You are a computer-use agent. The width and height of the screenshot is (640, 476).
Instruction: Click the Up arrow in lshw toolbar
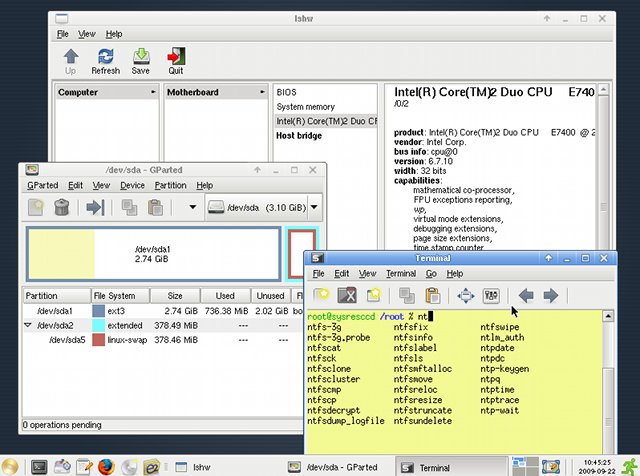[71, 61]
